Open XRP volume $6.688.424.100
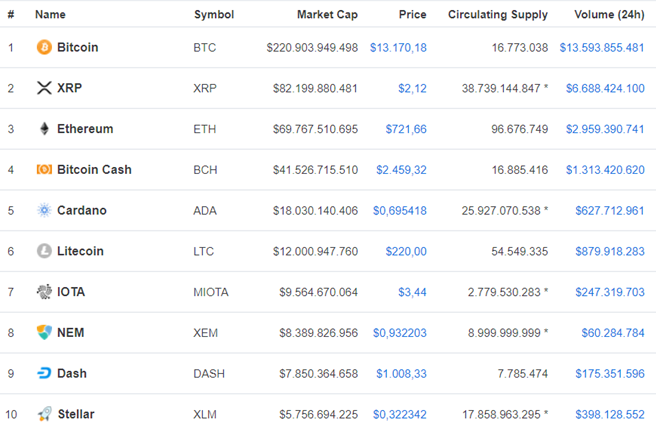Screen dimensions: 656x433 coord(605,88)
